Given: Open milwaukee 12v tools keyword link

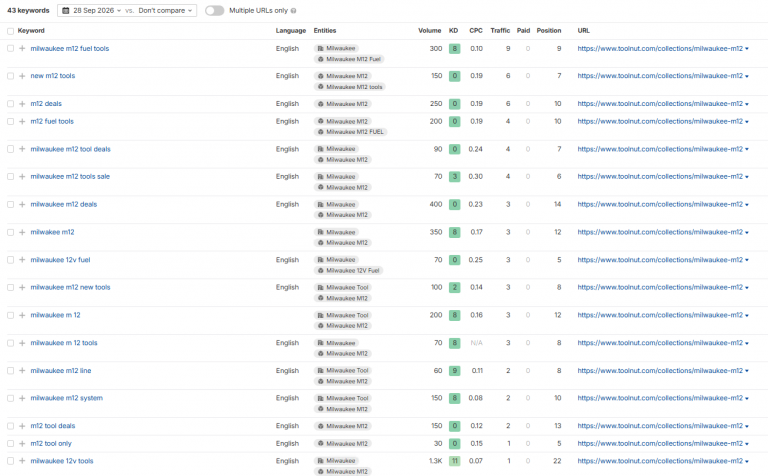Looking at the screenshot, I should tap(62, 461).
